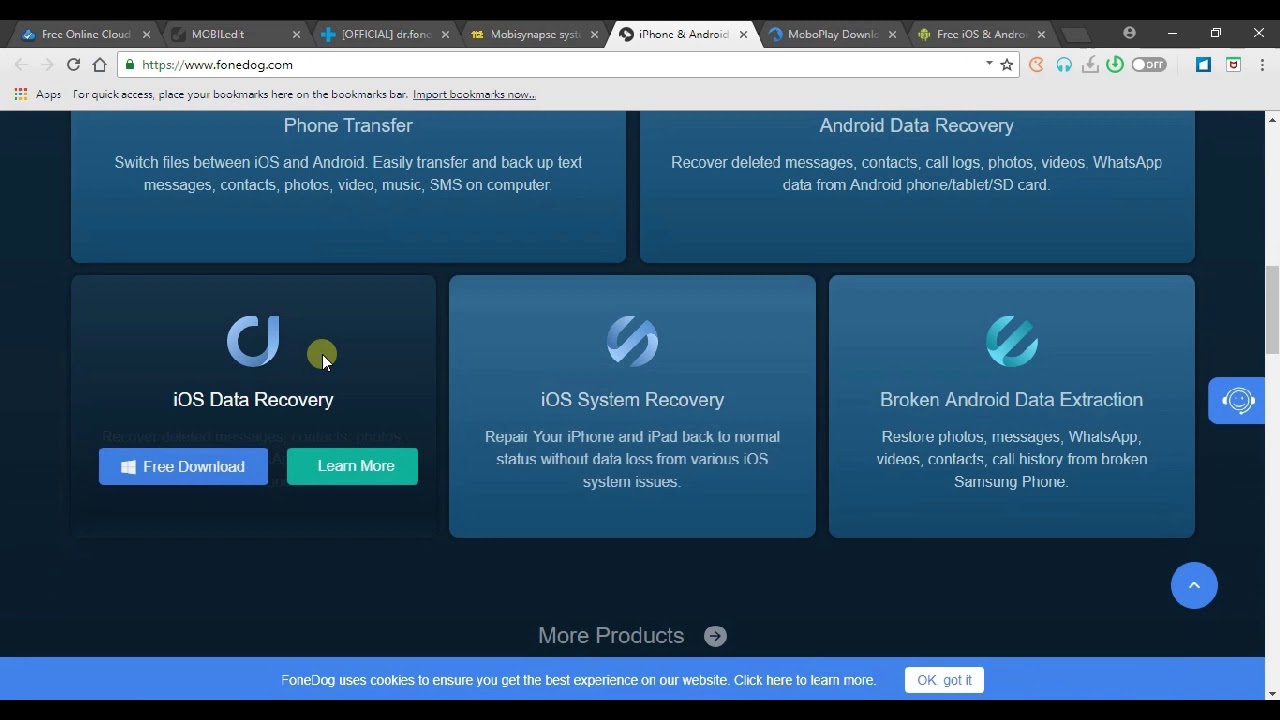Close the dr.fone tab
1280x720 pixels.
click(x=445, y=34)
